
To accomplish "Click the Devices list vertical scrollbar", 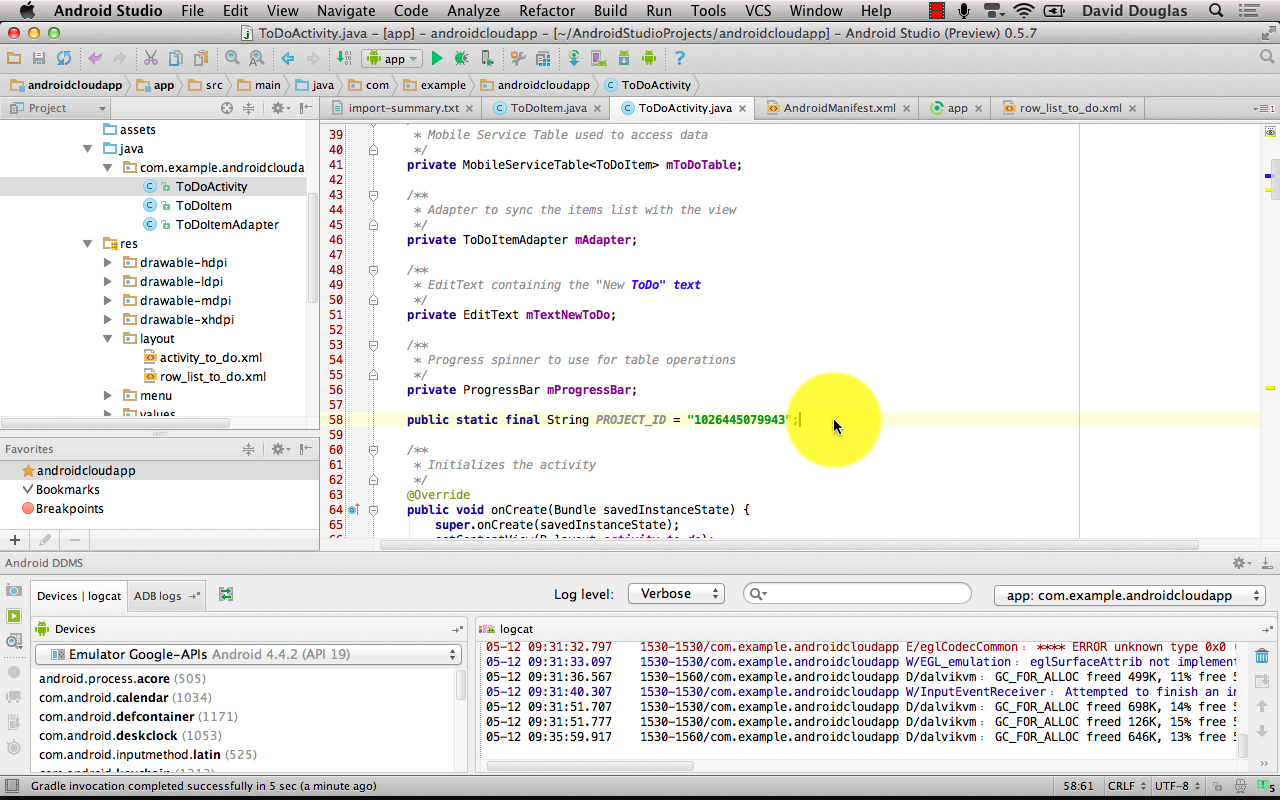I will pos(461,685).
